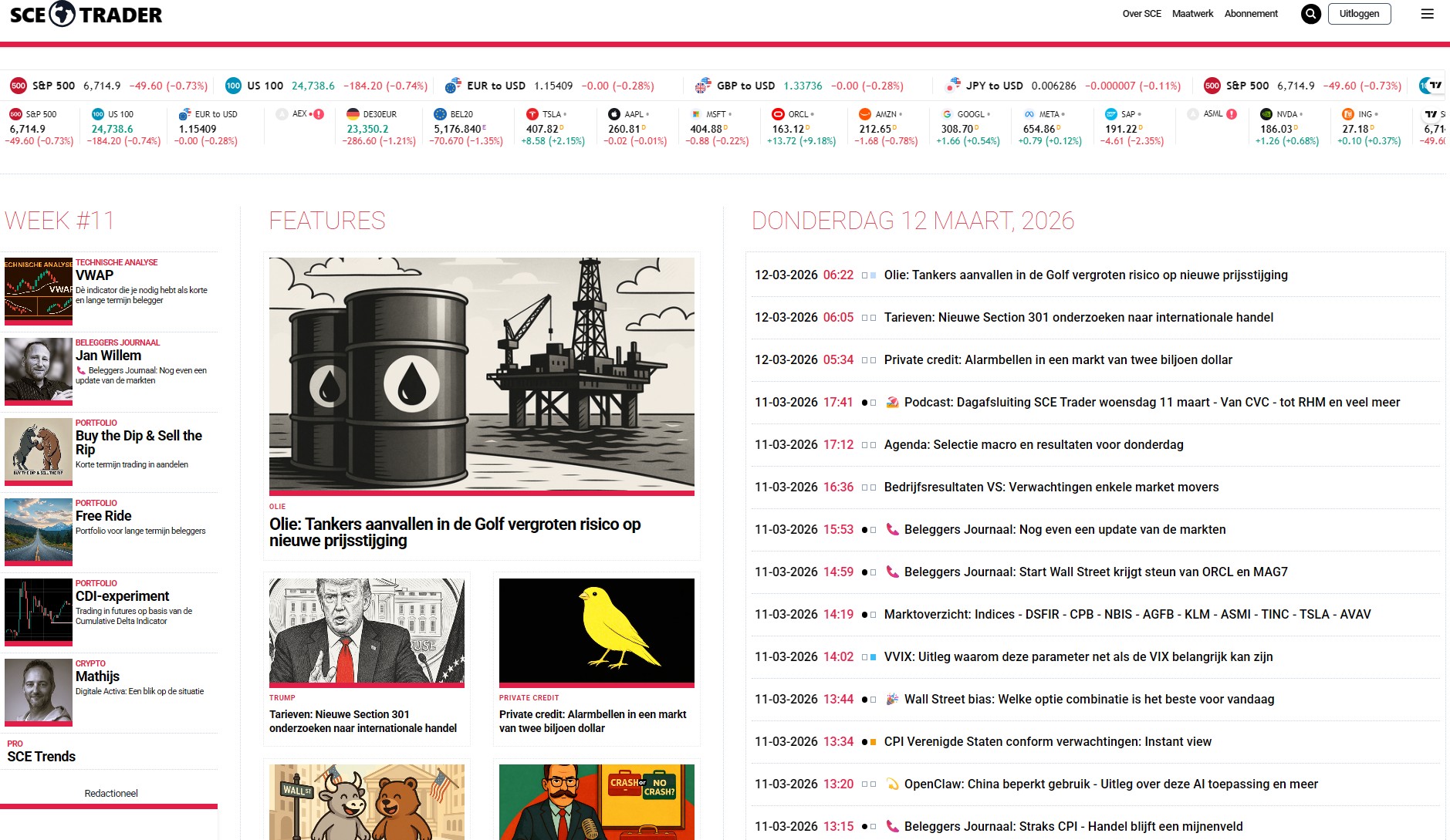Click the SCE Trader logo
The width and height of the screenshot is (1450, 840).
click(86, 14)
